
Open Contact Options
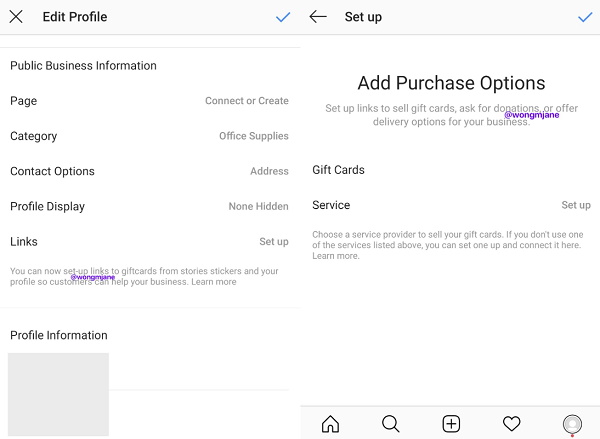[150, 171]
